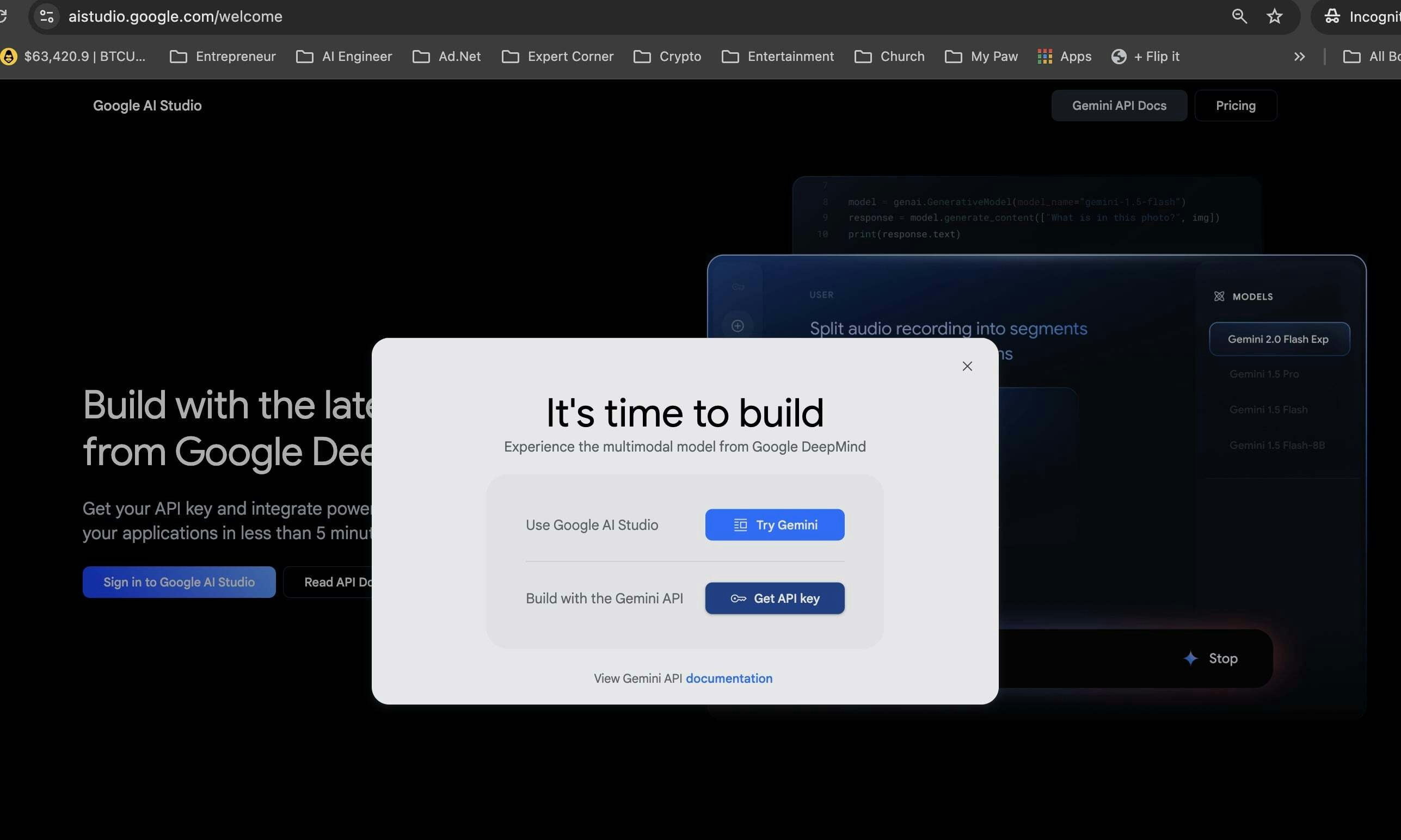Open search with the magnifier icon
This screenshot has height=840, width=1401.
(x=1239, y=16)
